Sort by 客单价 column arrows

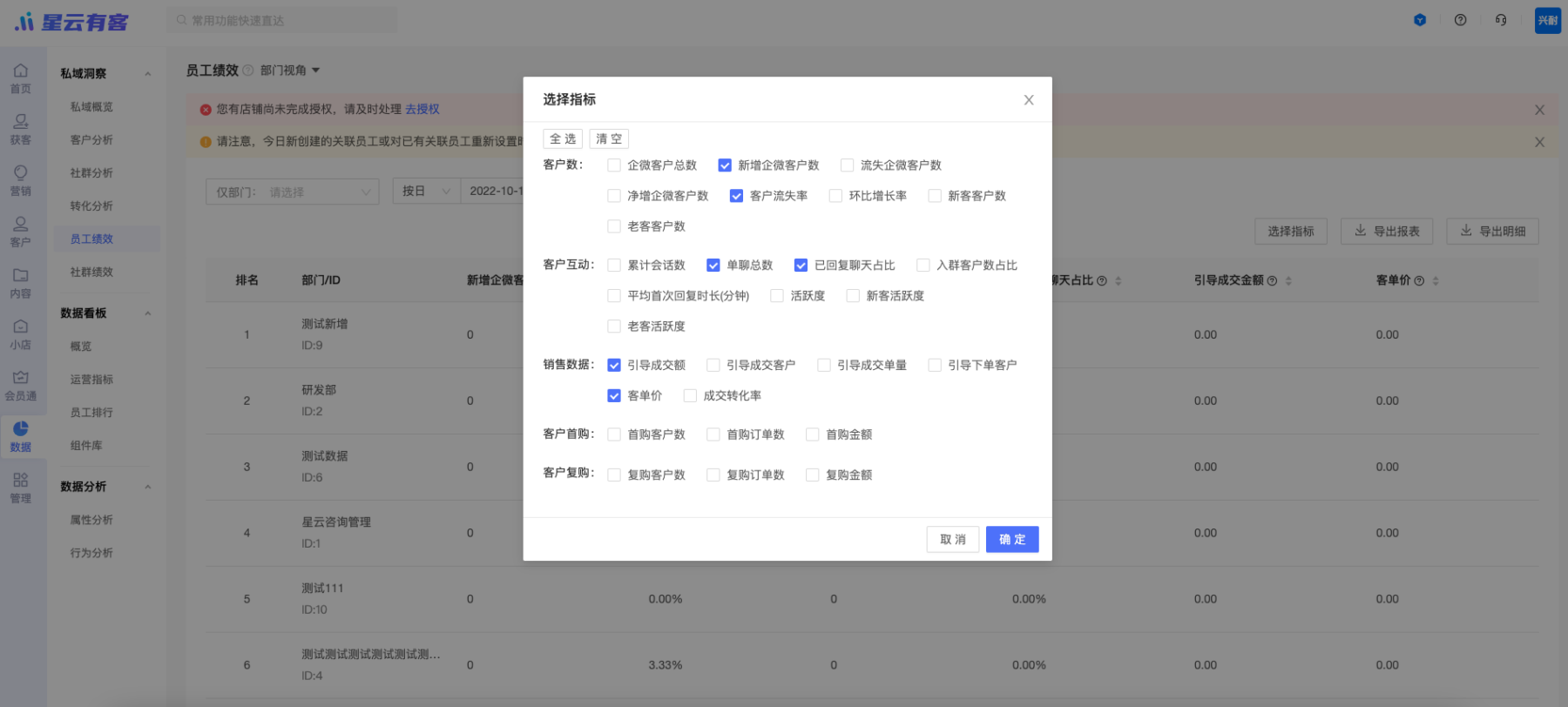1436,280
